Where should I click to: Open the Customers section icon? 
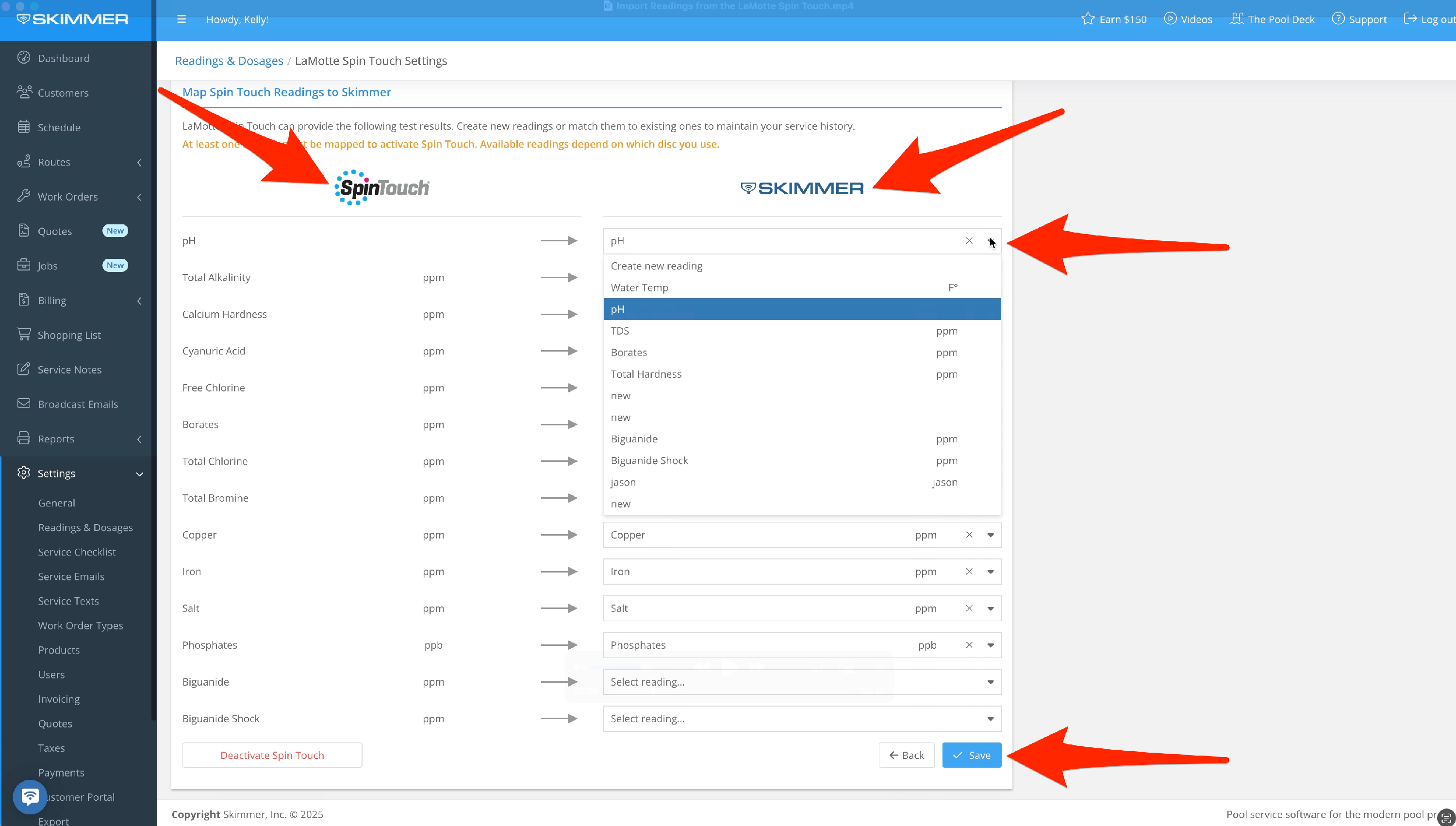(x=24, y=92)
